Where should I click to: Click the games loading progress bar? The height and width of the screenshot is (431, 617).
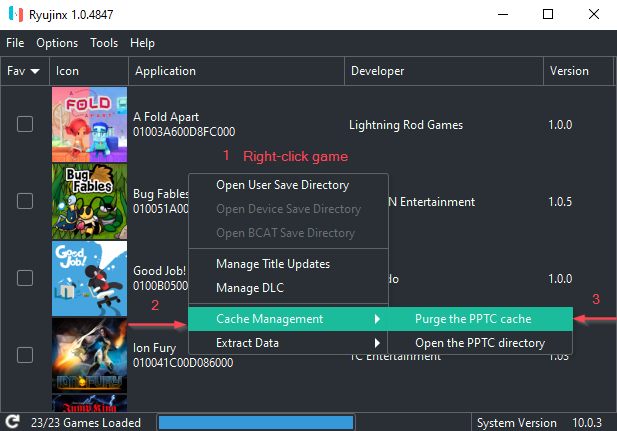(x=256, y=422)
